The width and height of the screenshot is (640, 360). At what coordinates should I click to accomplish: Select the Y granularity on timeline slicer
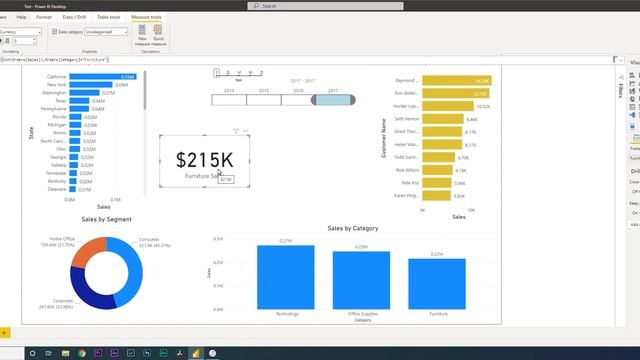217,72
